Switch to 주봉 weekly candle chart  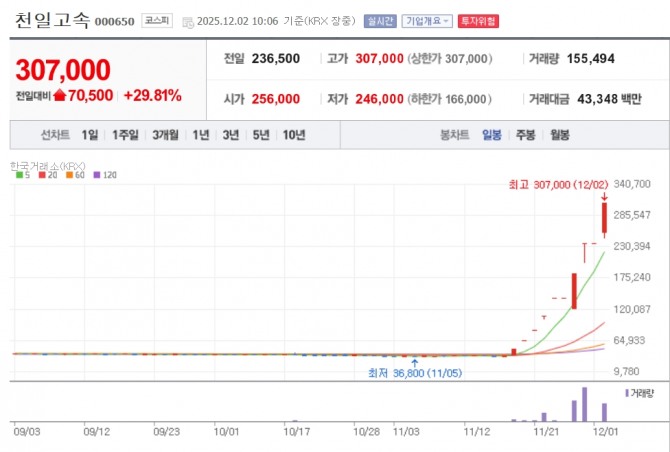pyautogui.click(x=526, y=135)
